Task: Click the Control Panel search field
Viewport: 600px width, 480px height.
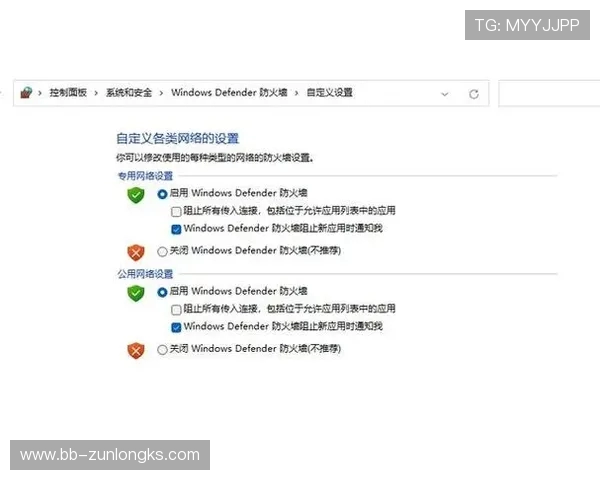Action: point(549,93)
